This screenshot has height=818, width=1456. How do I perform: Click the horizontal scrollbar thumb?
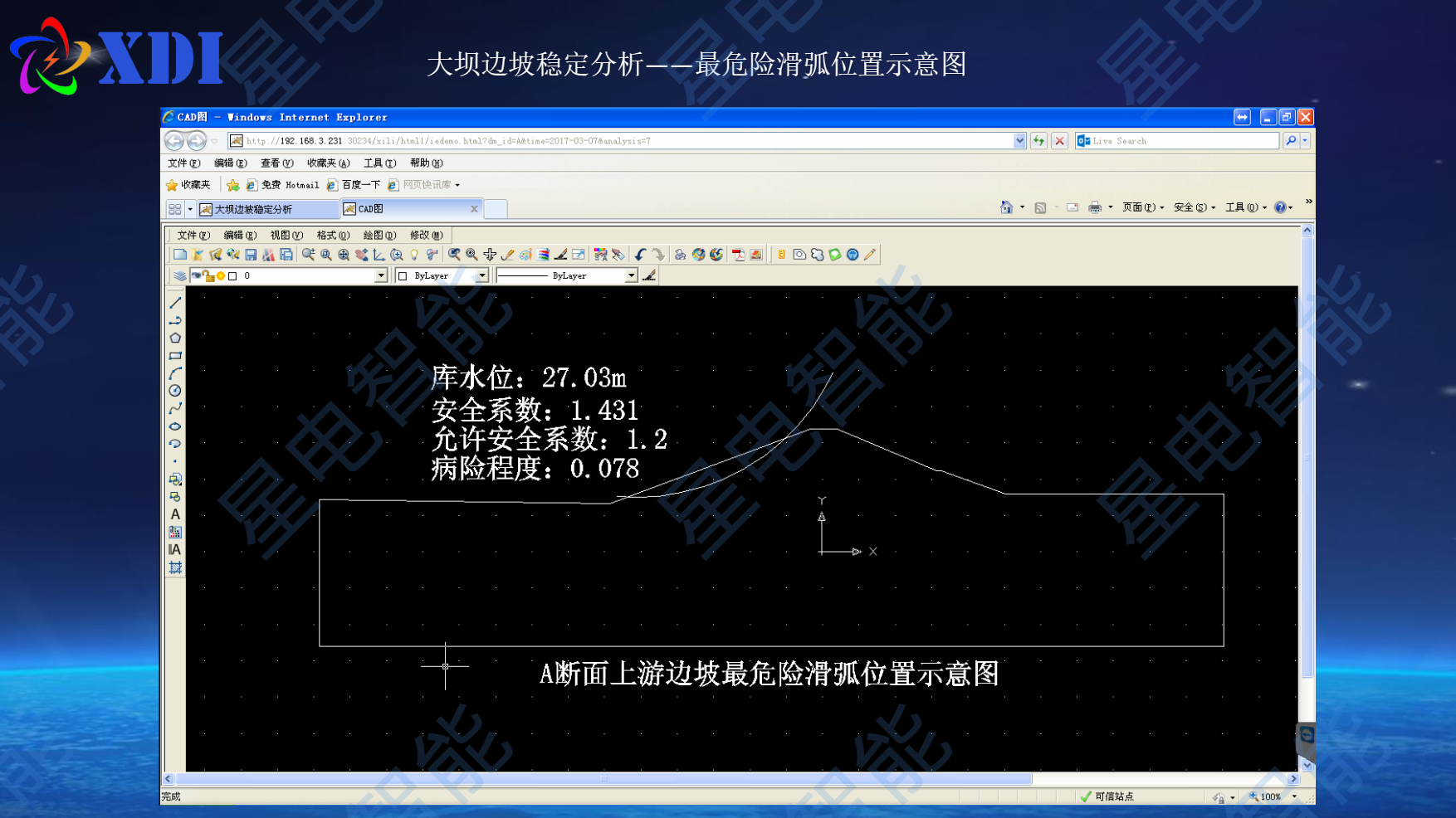(x=604, y=779)
